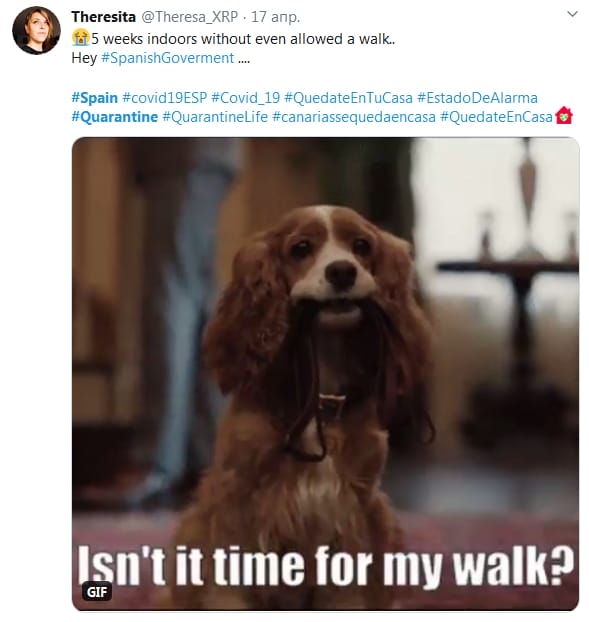Open the #QuedateEnCasa hashtag

click(496, 117)
